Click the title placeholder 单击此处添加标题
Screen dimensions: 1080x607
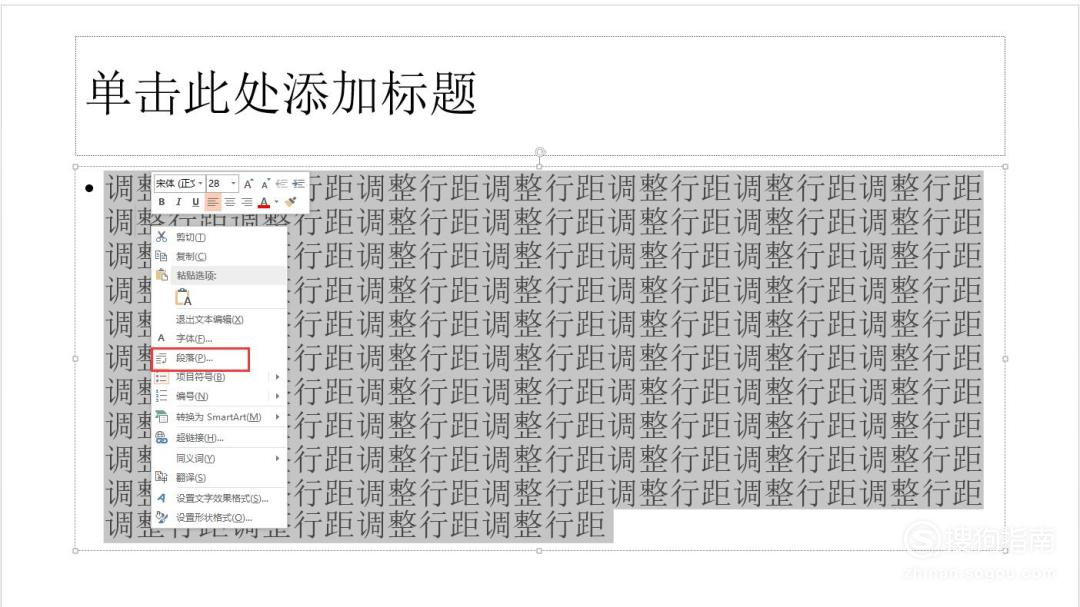[x=282, y=93]
